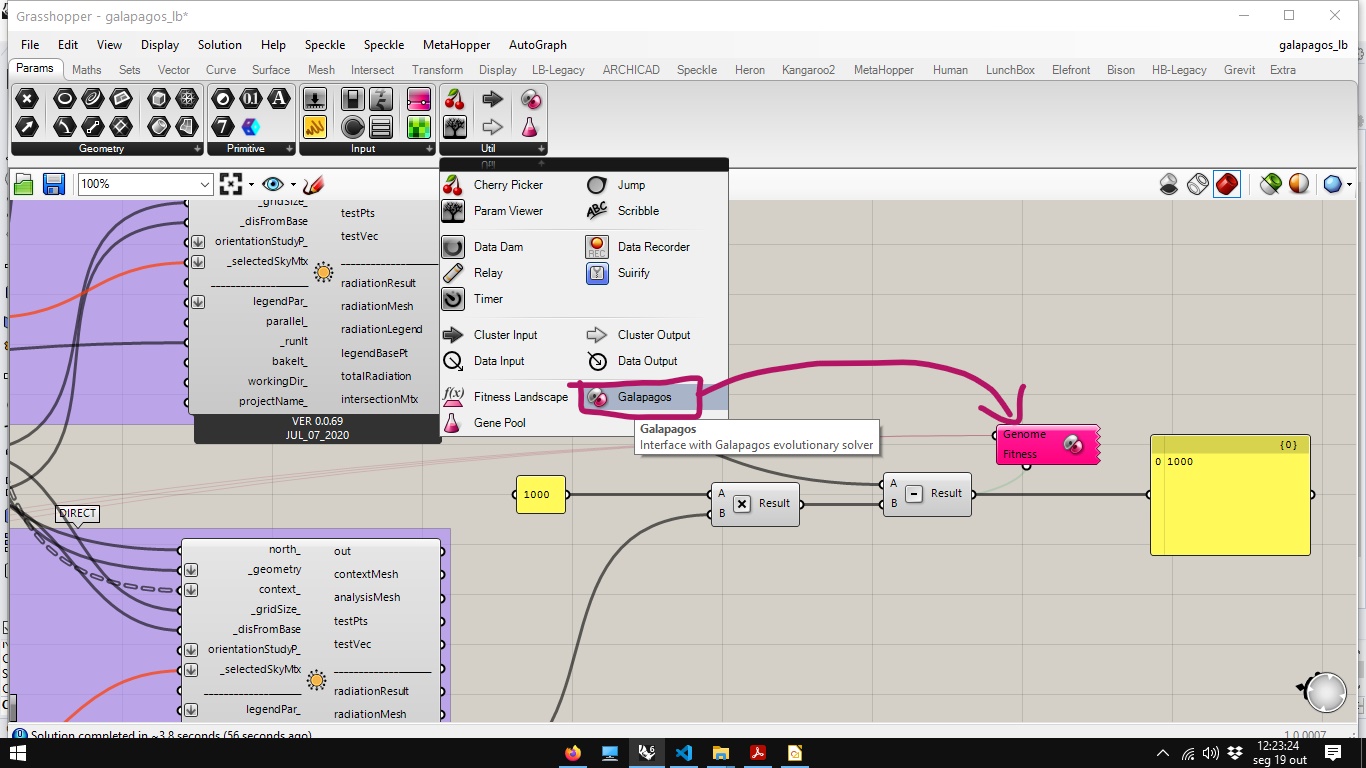Click the document preview color sphere icon

coord(1299,184)
